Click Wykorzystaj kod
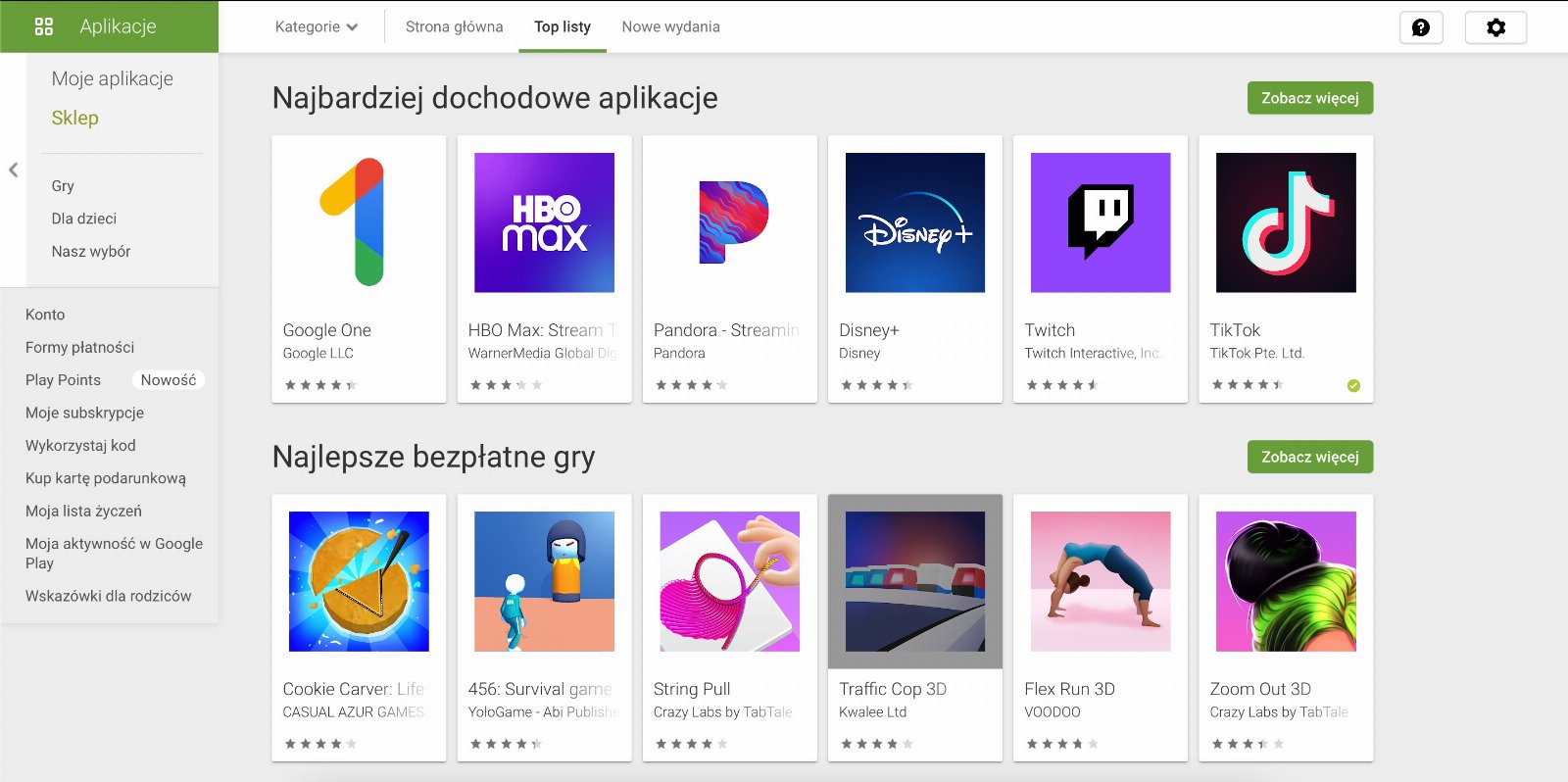Image resolution: width=1568 pixels, height=782 pixels. point(80,445)
